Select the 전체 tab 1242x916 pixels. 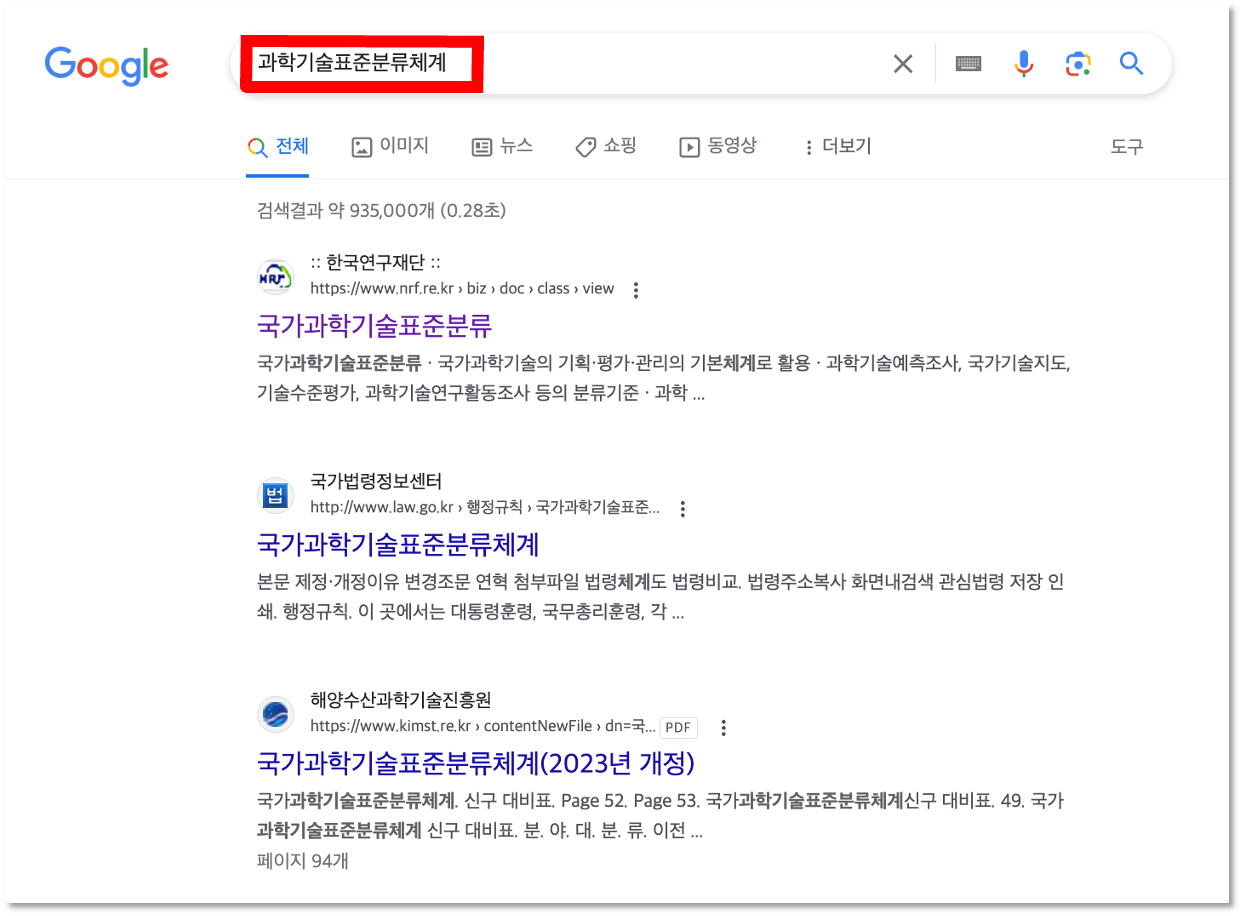(x=278, y=147)
